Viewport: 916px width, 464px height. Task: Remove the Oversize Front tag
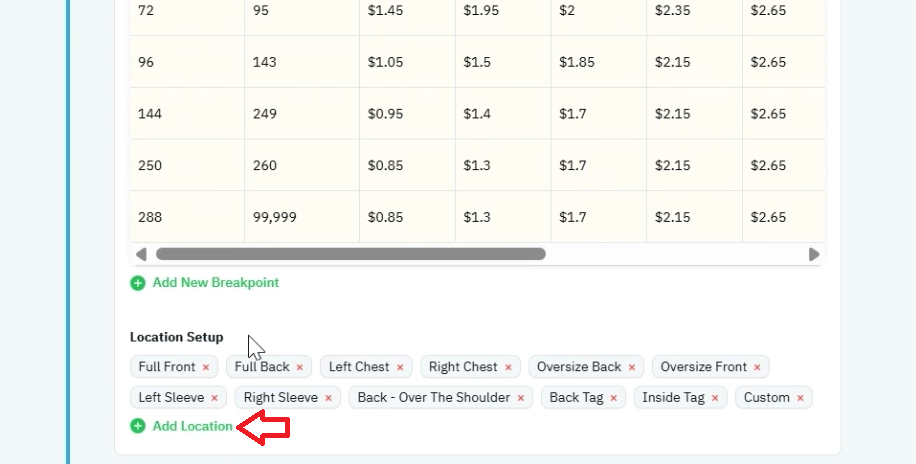757,367
